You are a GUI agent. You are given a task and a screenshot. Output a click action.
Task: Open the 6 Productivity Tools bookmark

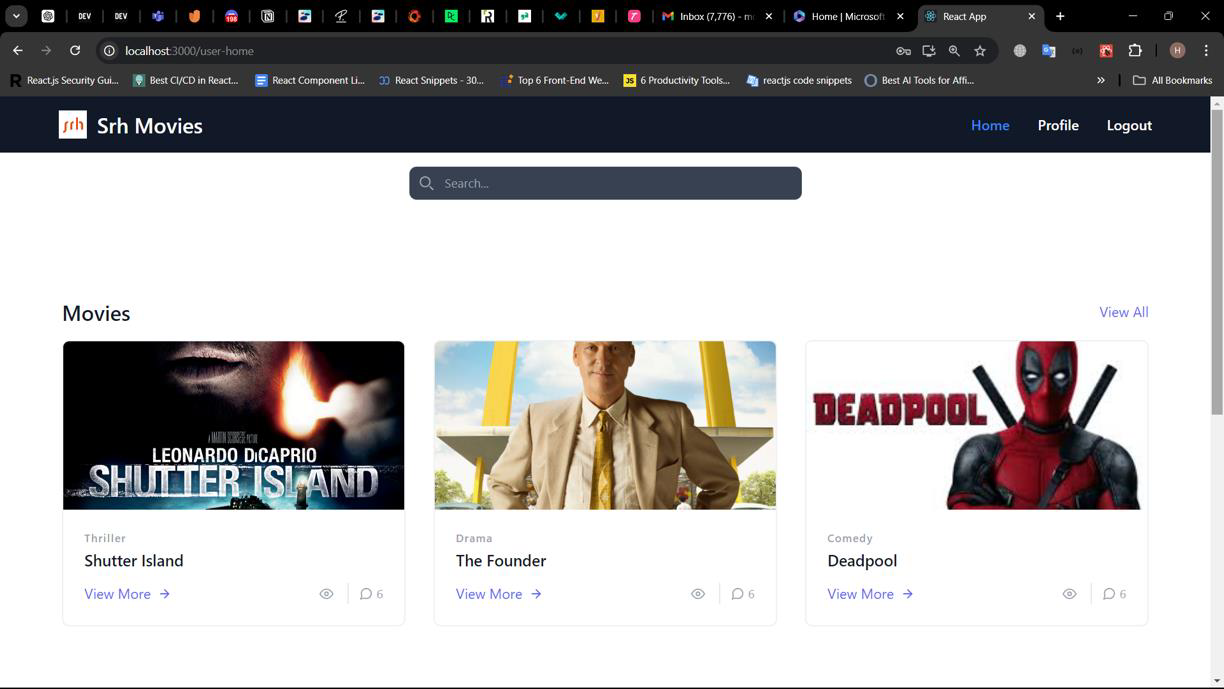(x=677, y=80)
